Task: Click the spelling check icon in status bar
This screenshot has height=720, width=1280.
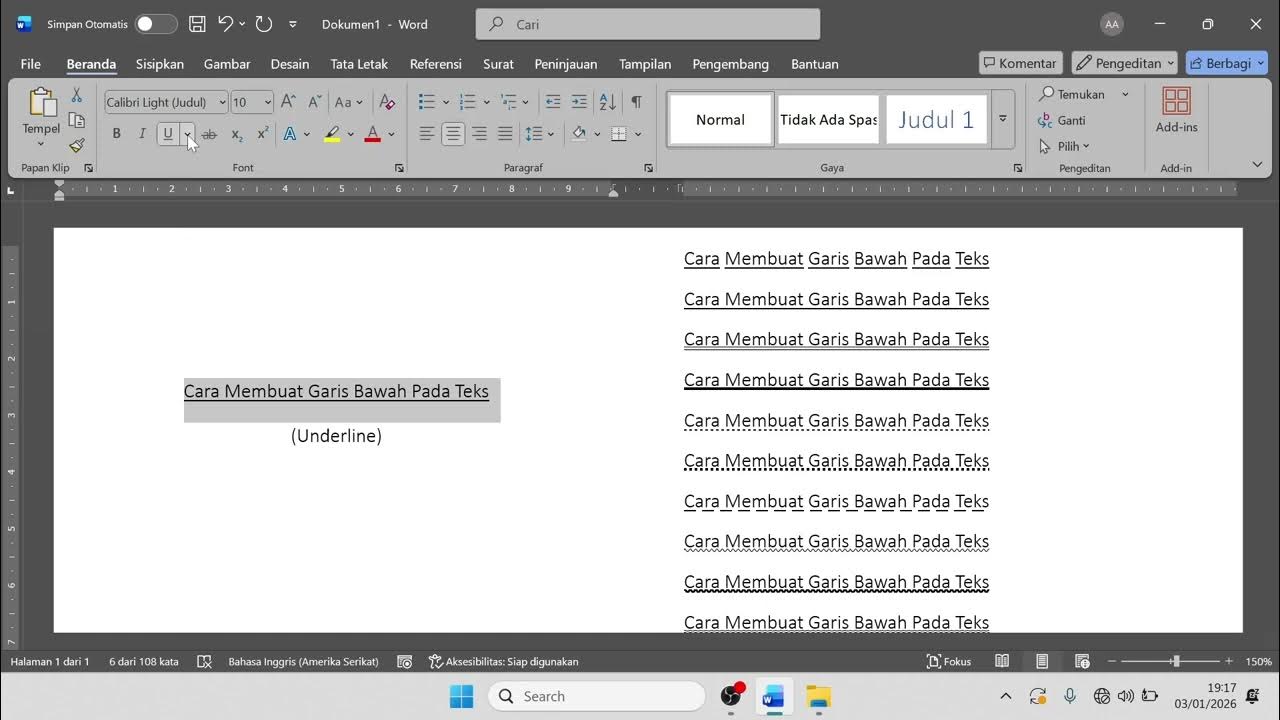Action: point(204,662)
